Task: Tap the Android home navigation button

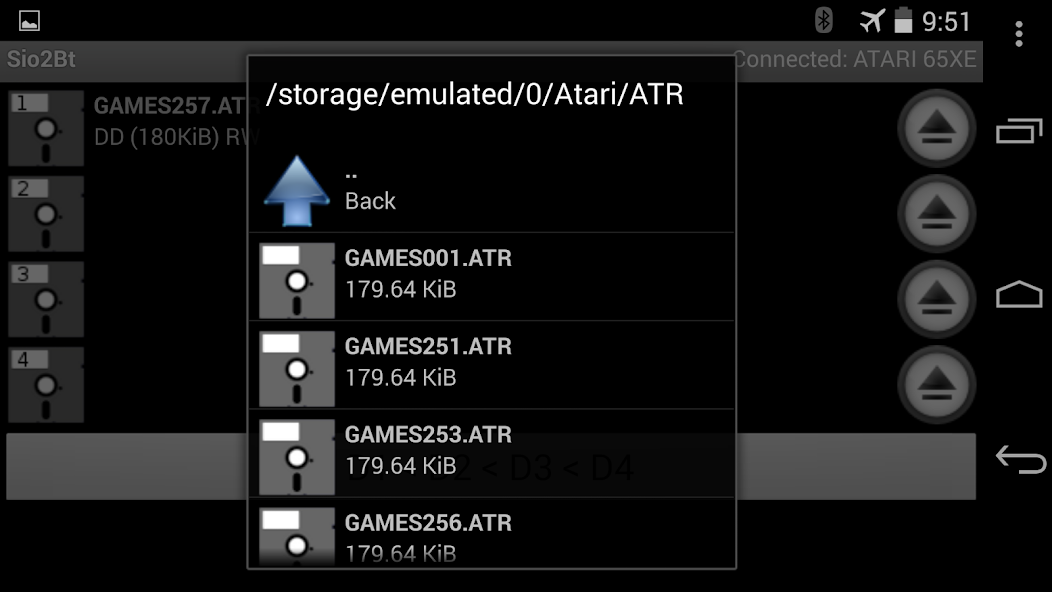Action: [x=1019, y=295]
